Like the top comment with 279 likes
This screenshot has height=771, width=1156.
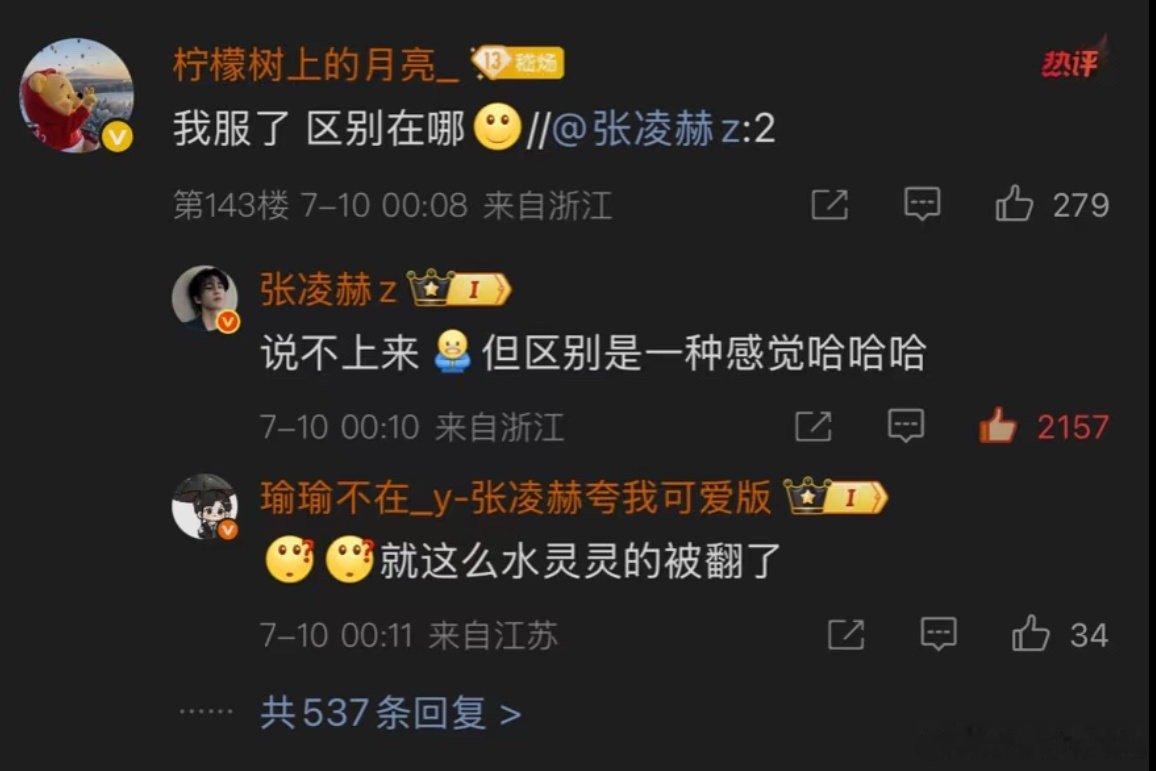point(1014,203)
